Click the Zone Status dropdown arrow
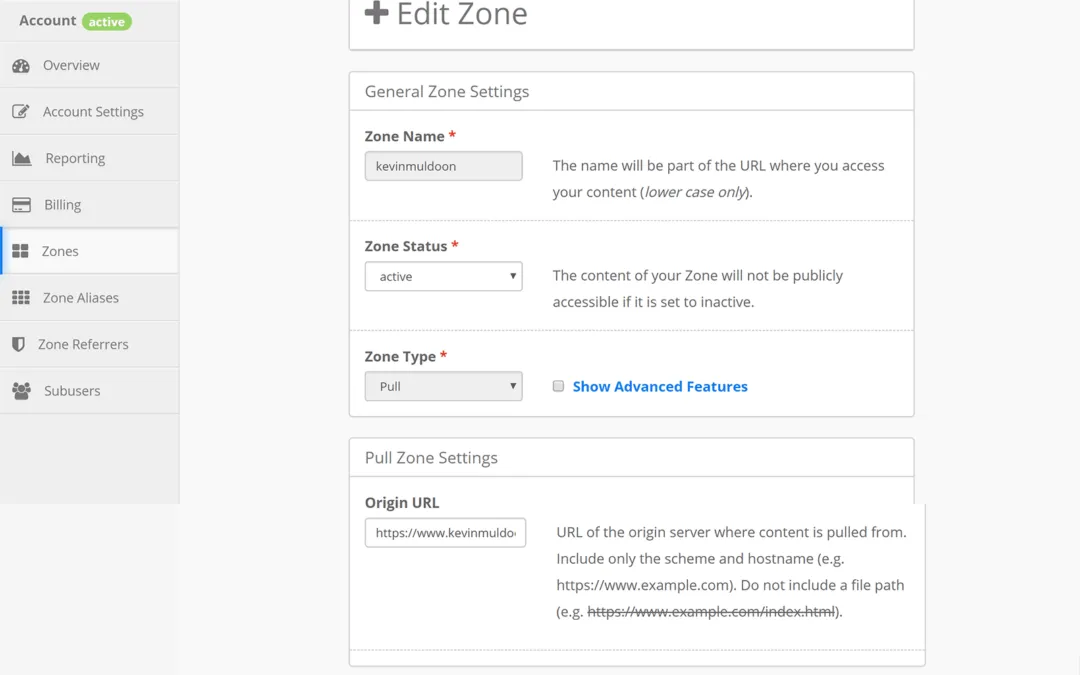 [512, 276]
